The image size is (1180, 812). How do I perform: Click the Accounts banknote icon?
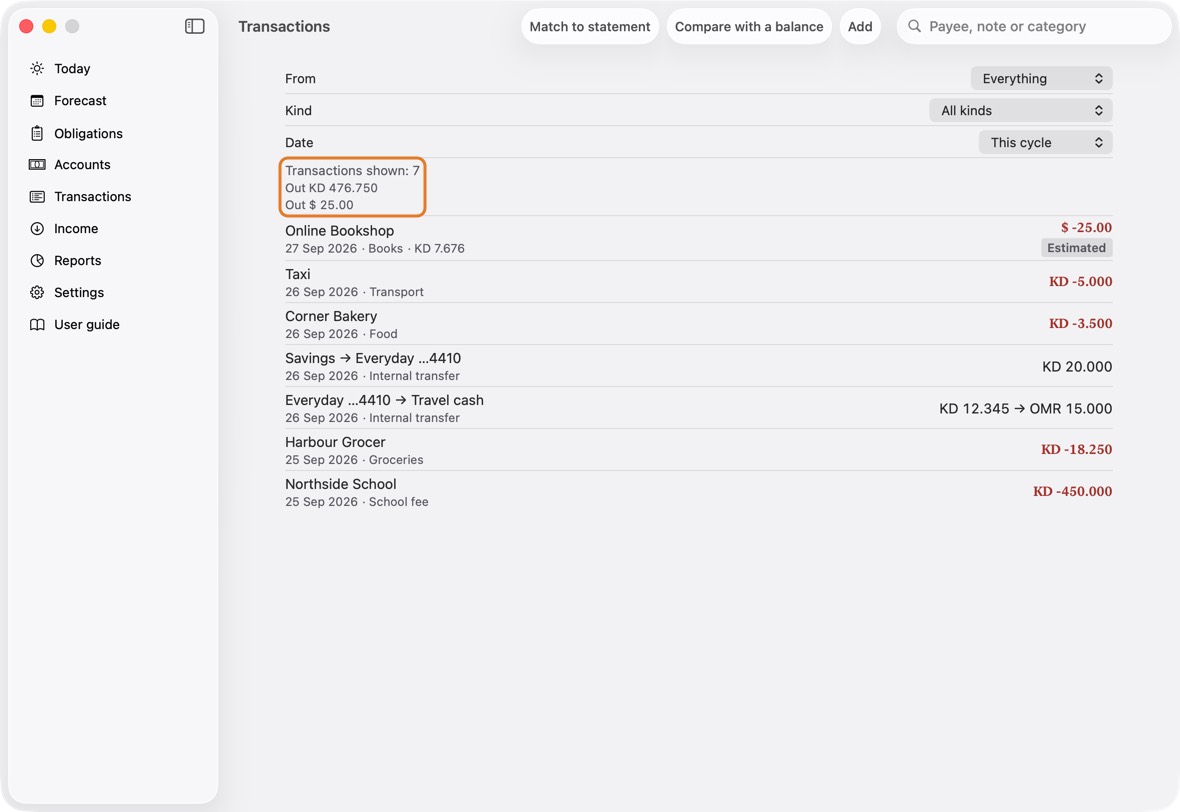37,165
